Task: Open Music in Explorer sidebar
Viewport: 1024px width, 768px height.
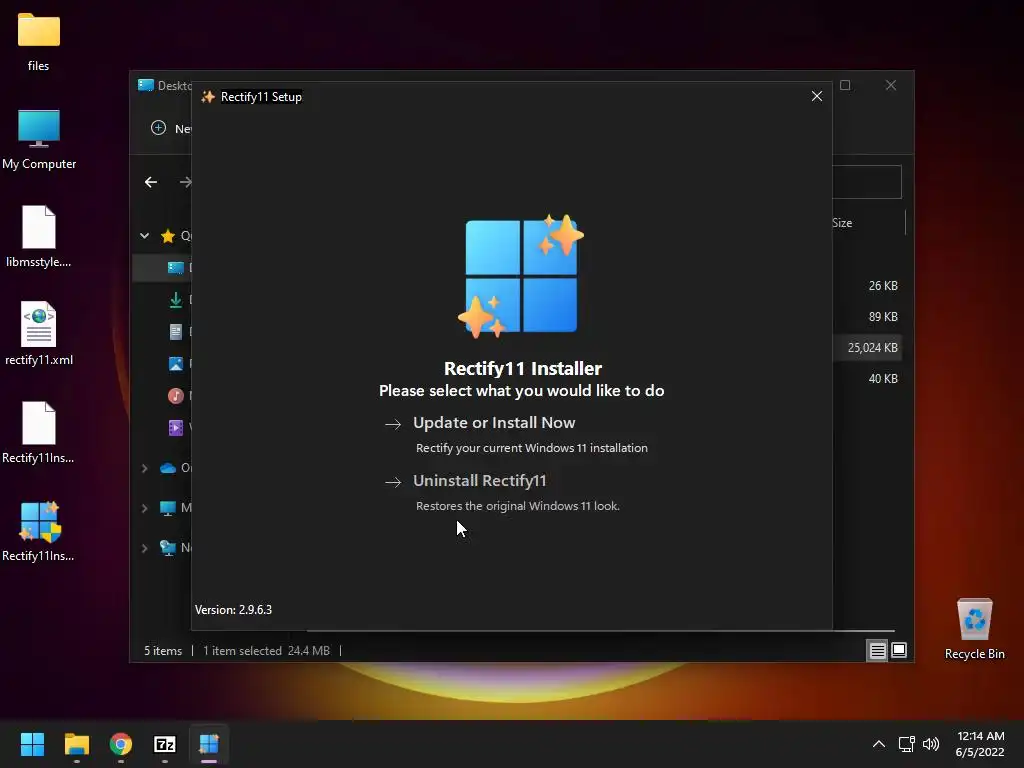Action: 176,396
